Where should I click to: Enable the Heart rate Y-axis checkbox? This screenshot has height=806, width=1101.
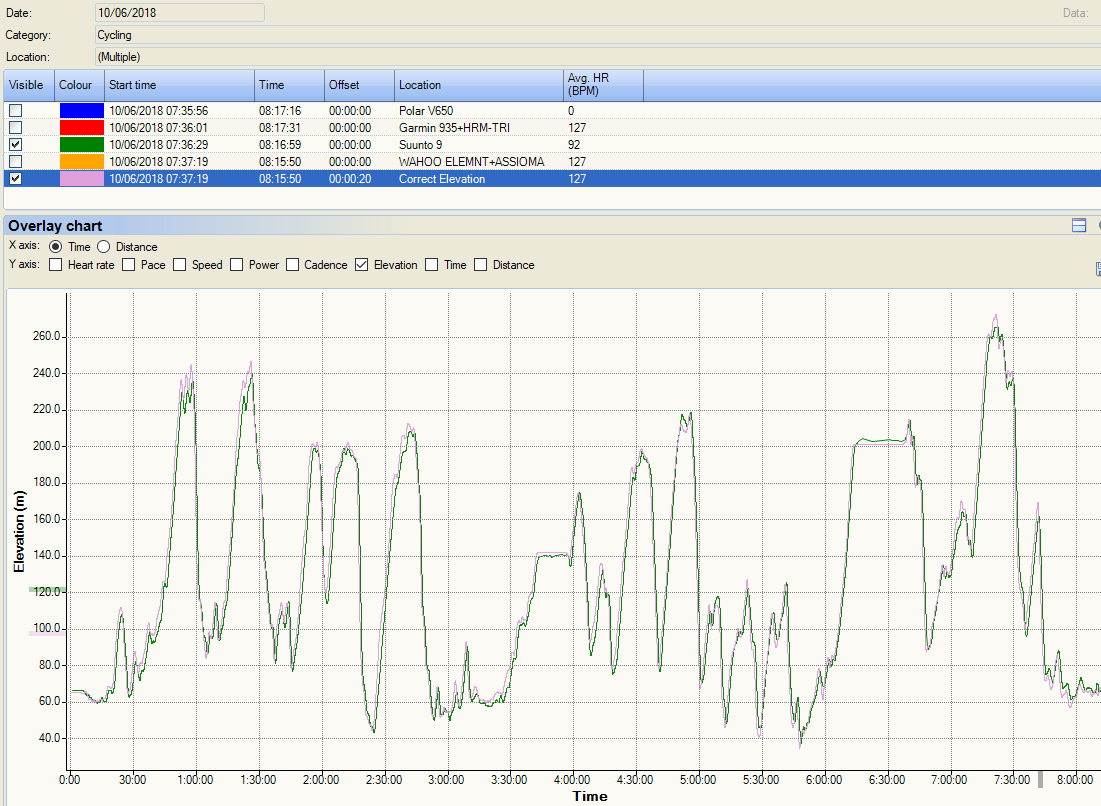55,264
